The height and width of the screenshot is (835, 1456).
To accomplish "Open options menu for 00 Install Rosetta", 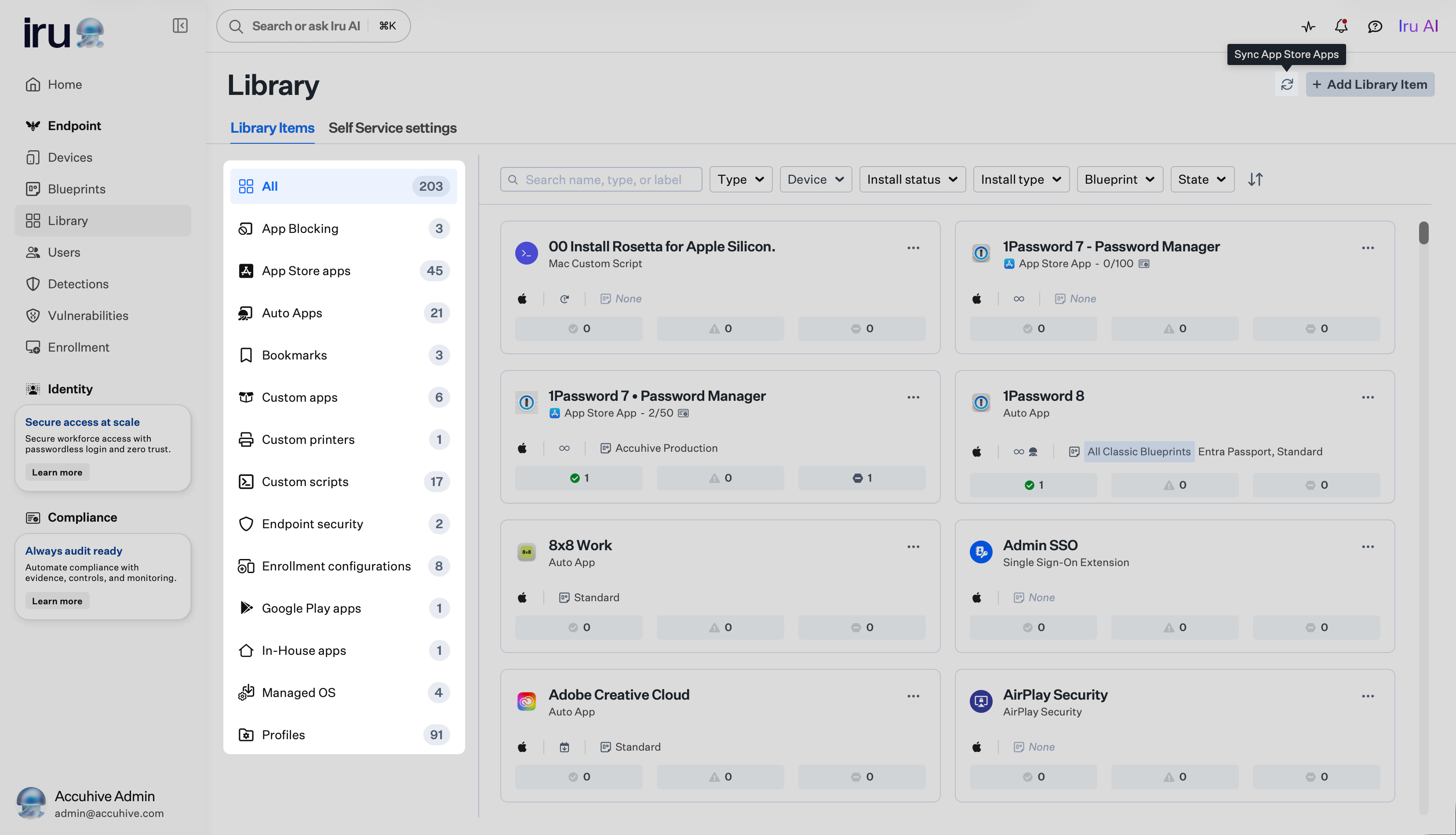I will click(914, 248).
